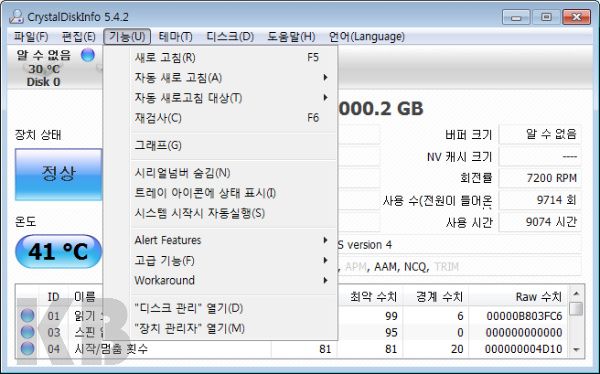The height and width of the screenshot is (374, 600).
Task: Close the open 기능(U) menu
Action: [127, 37]
